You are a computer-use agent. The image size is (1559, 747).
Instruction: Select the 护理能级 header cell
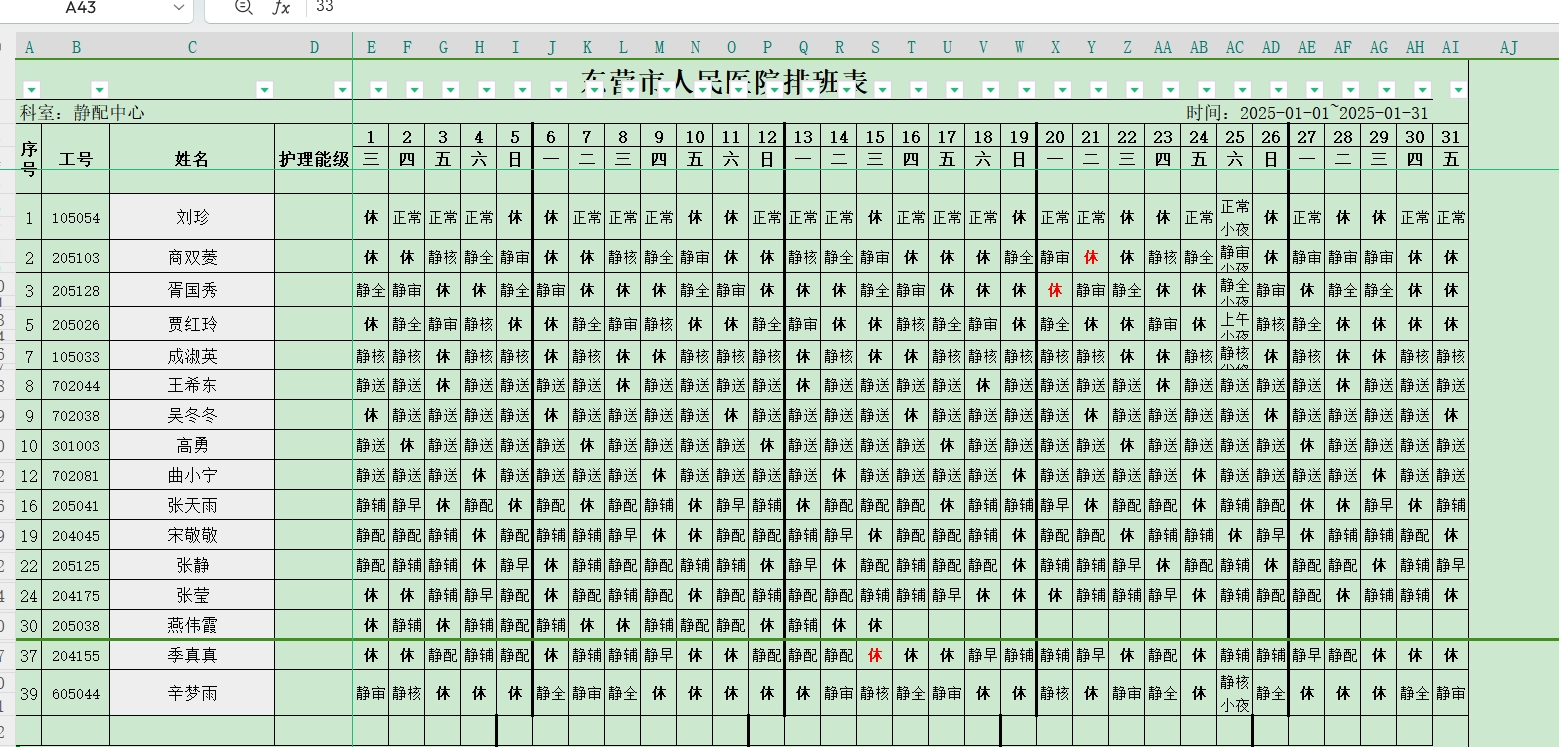pyautogui.click(x=314, y=159)
